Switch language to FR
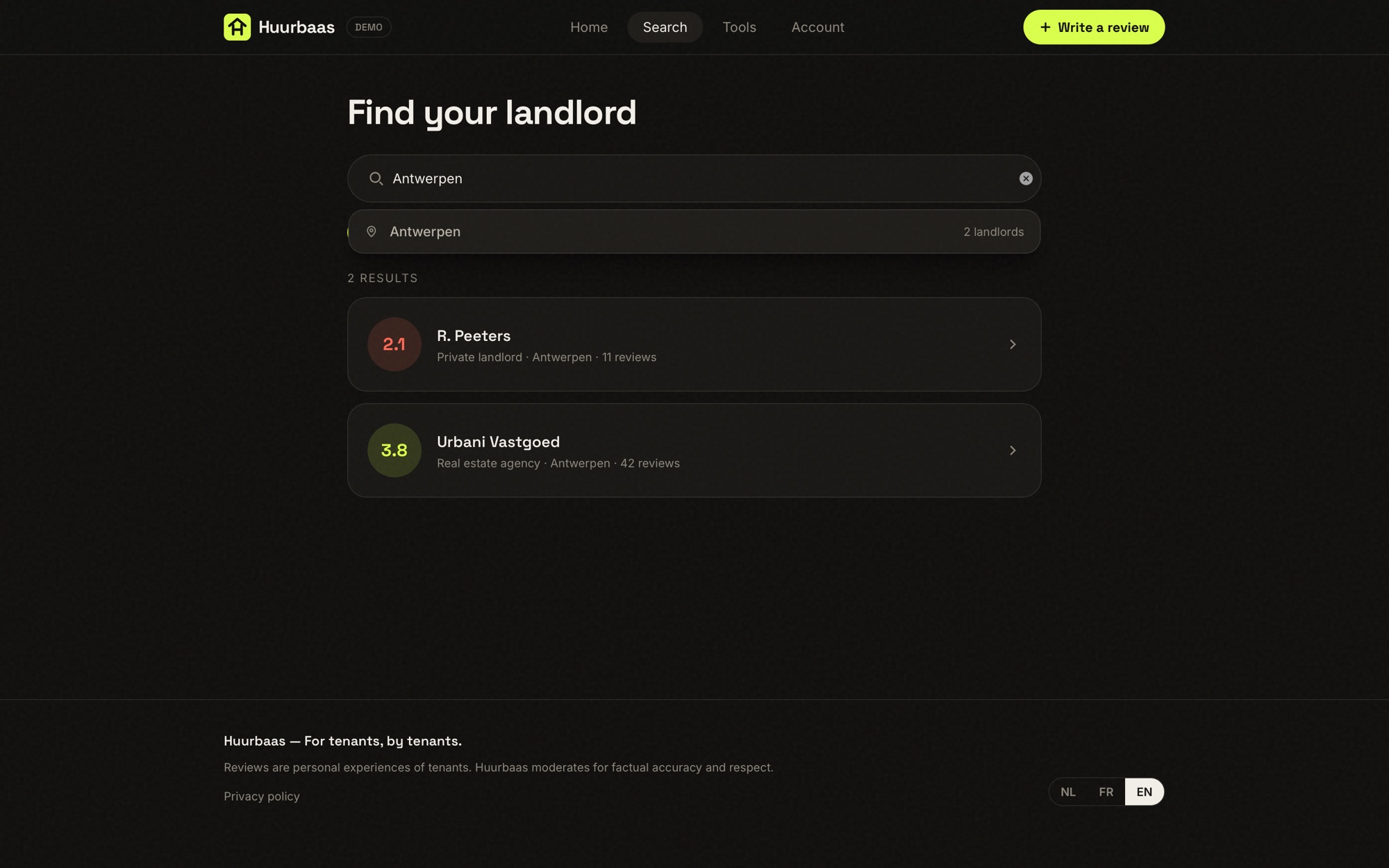 [1106, 792]
